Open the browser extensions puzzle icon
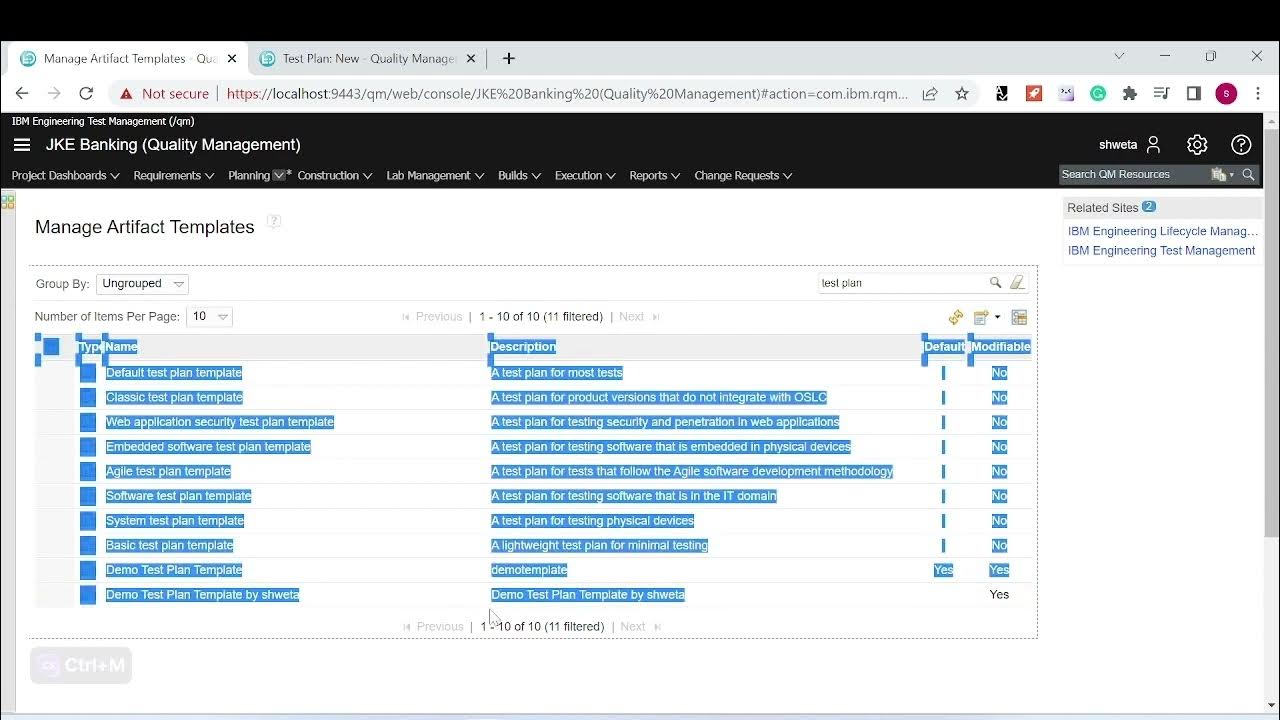Viewport: 1280px width, 720px height. 1130,93
